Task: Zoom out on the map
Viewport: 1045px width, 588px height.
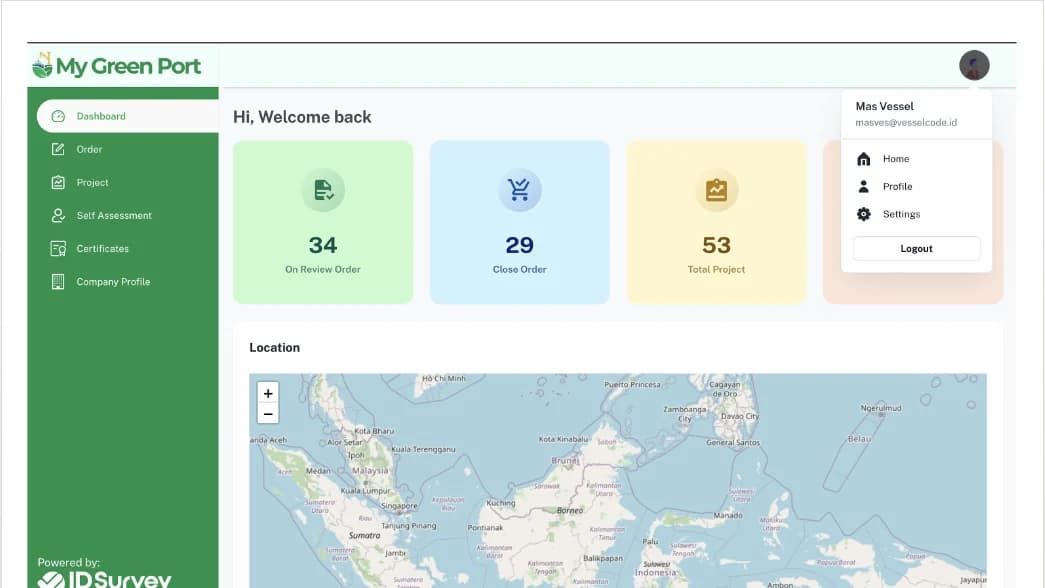Action: [x=268, y=414]
